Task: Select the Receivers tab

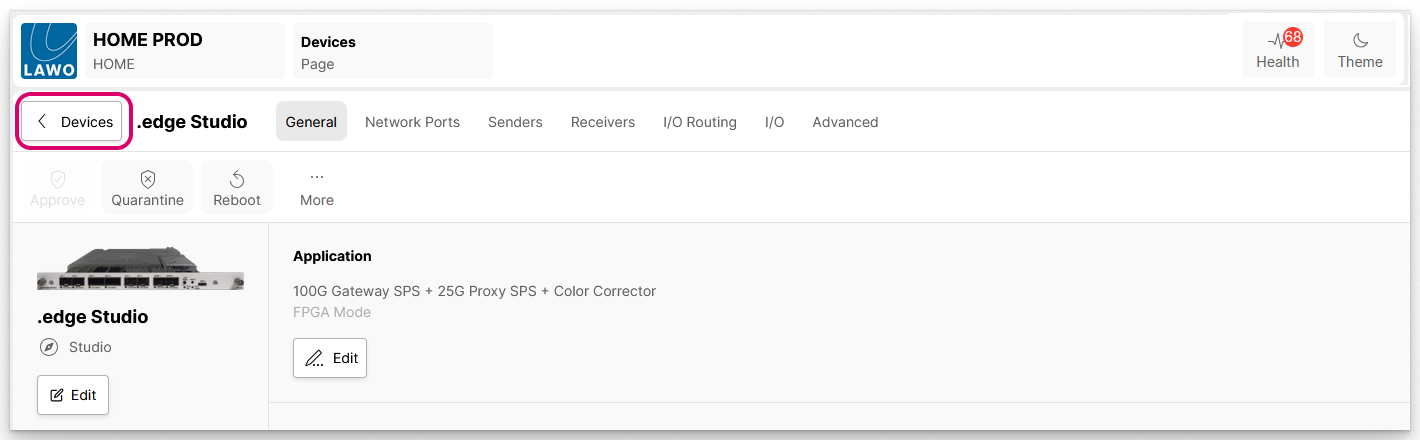Action: (x=602, y=122)
